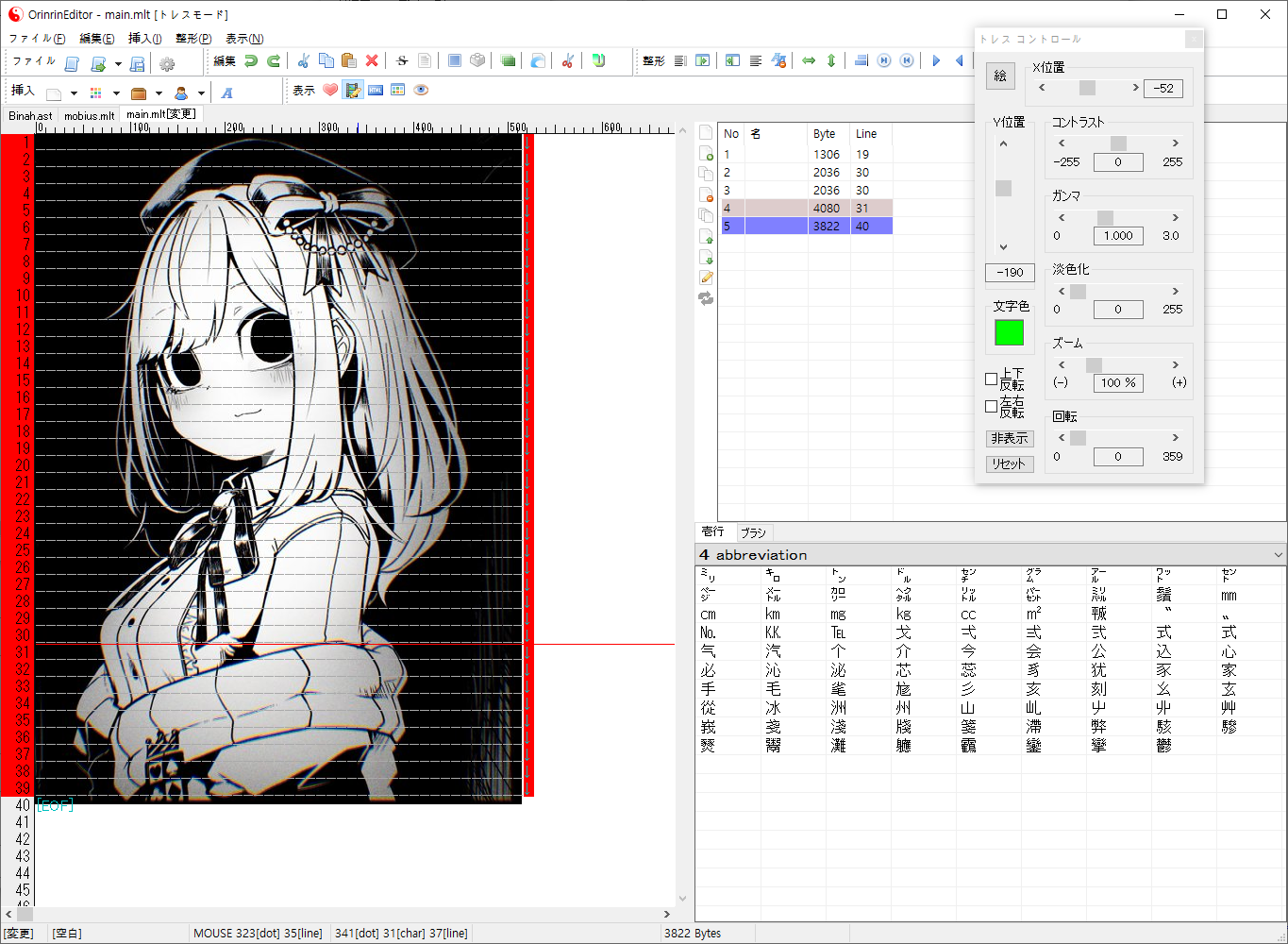This screenshot has height=944, width=1288.
Task: Click the green undo arrow icon
Action: pyautogui.click(x=251, y=61)
